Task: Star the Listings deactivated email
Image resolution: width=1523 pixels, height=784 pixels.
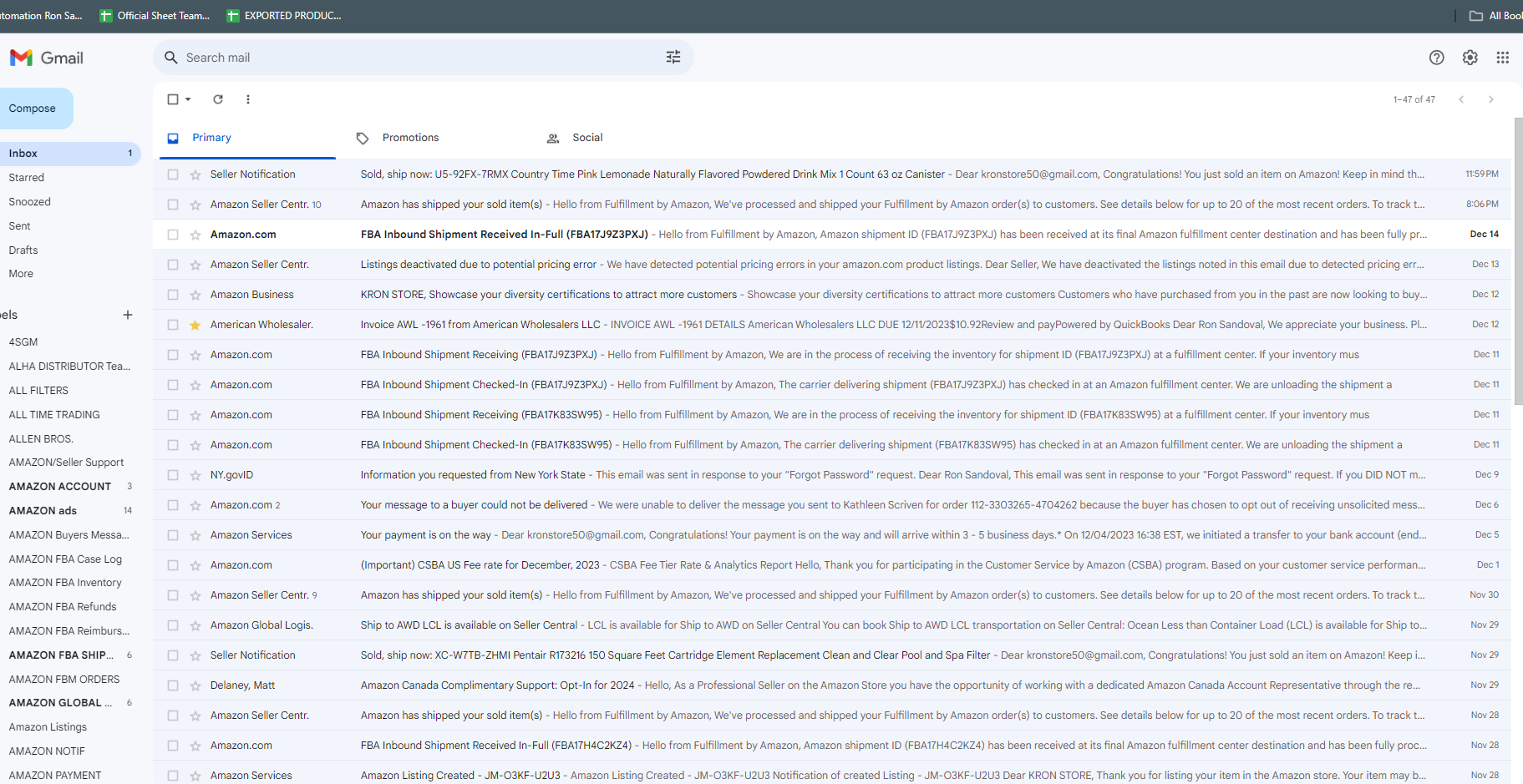Action: click(195, 265)
